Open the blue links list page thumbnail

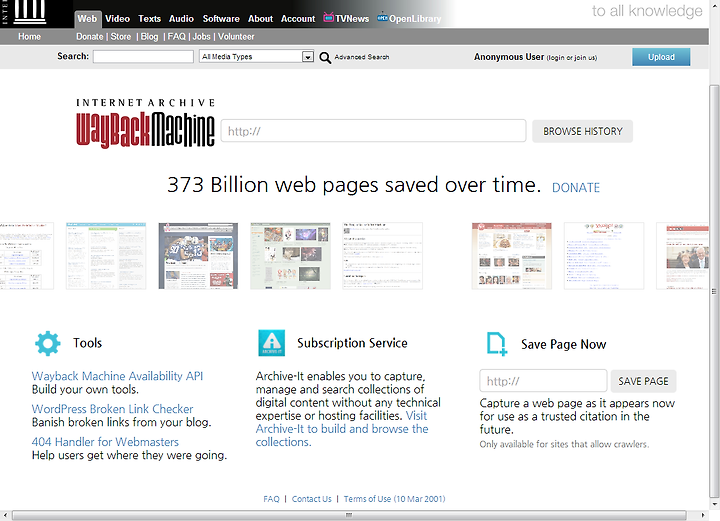pyautogui.click(x=604, y=256)
